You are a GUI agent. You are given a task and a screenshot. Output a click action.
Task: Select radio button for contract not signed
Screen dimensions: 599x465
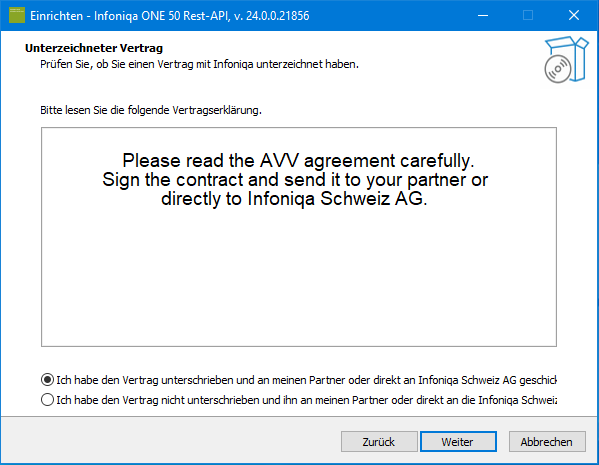pyautogui.click(x=47, y=400)
